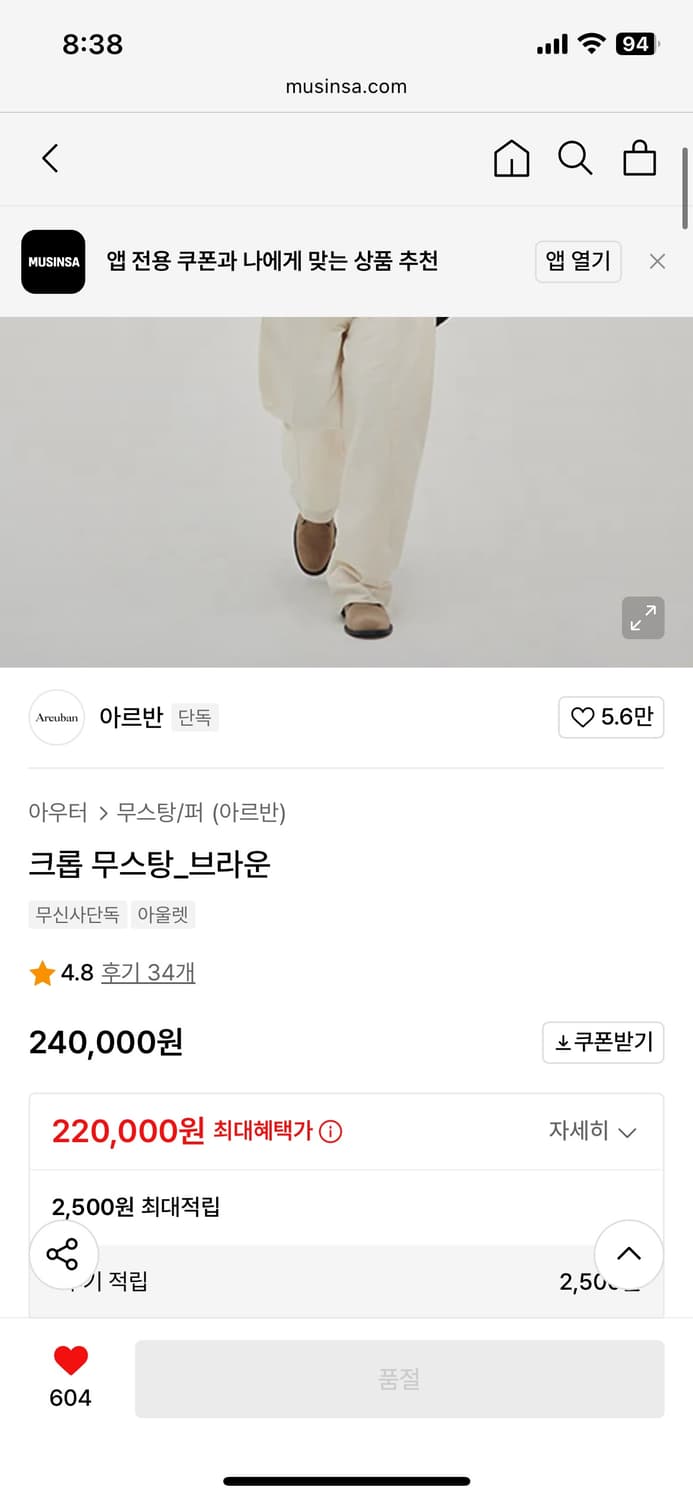
Task: Dismiss the app promotion banner
Action: [657, 261]
